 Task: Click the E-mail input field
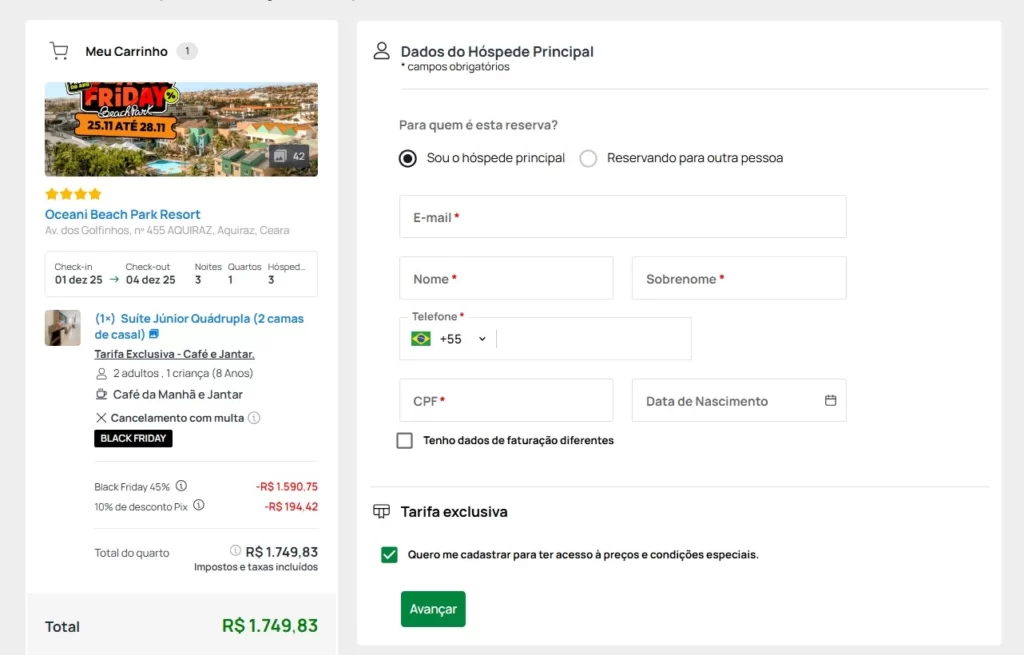point(622,217)
